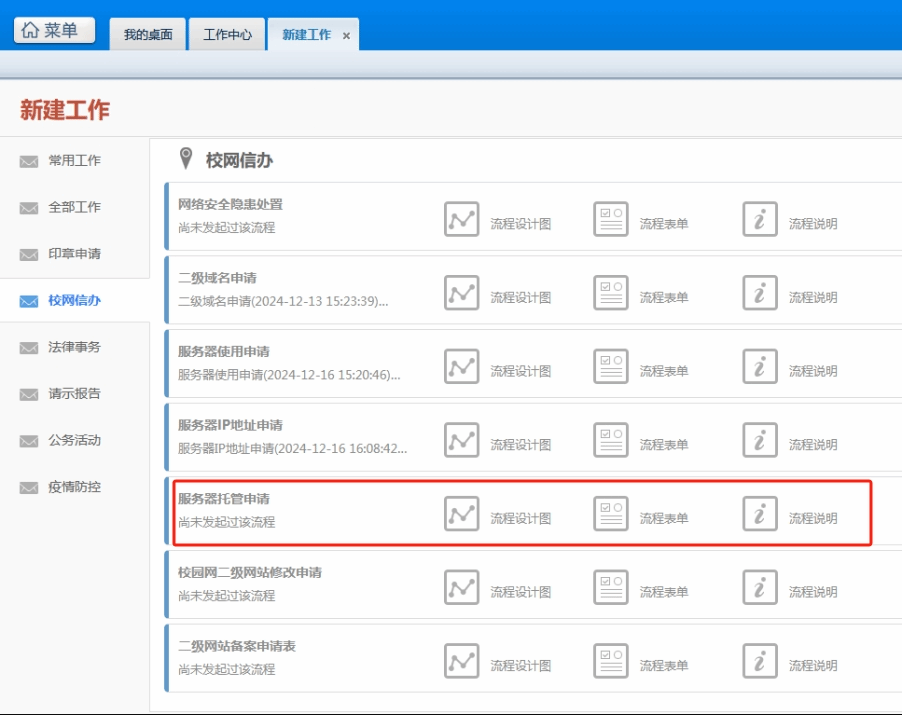Image resolution: width=902 pixels, height=715 pixels.
Task: Open the 二级域名申请 workflow title
Action: 217,278
